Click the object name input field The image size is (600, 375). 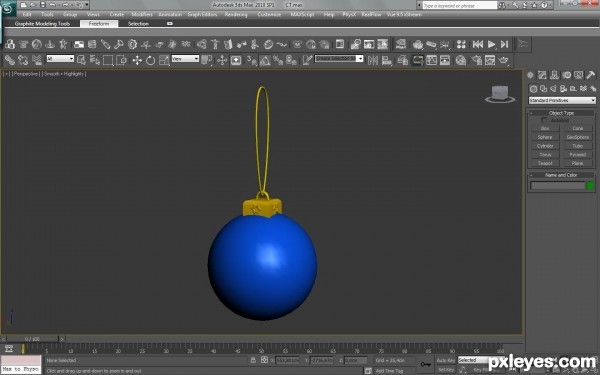coord(558,186)
